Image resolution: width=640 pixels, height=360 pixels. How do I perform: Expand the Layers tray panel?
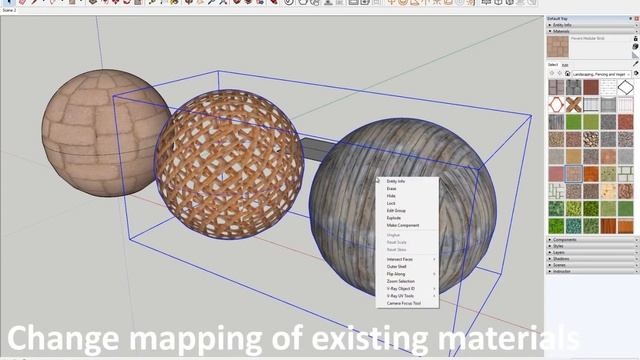pos(592,252)
